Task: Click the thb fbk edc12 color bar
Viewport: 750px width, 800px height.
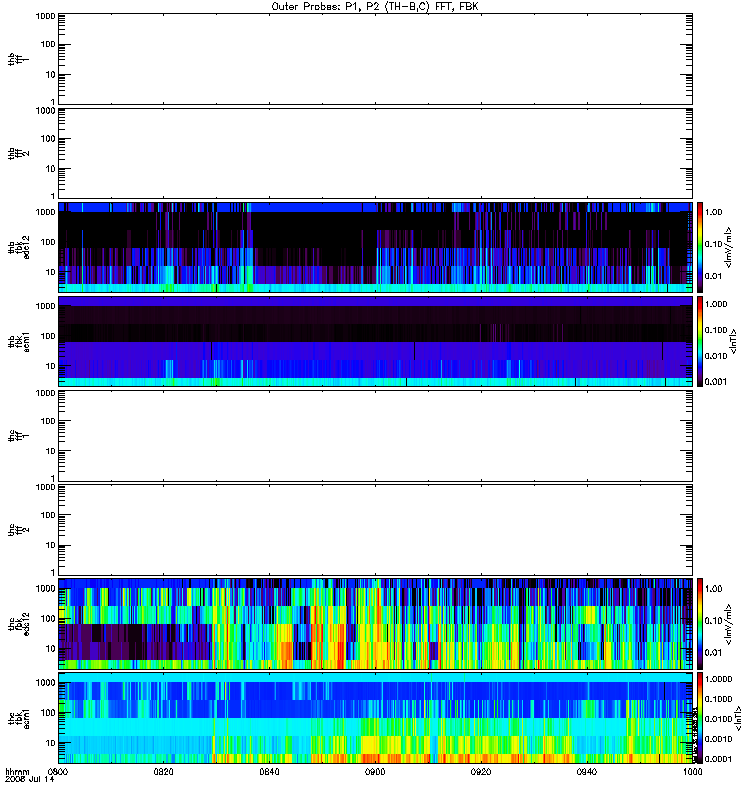Action: (699, 247)
